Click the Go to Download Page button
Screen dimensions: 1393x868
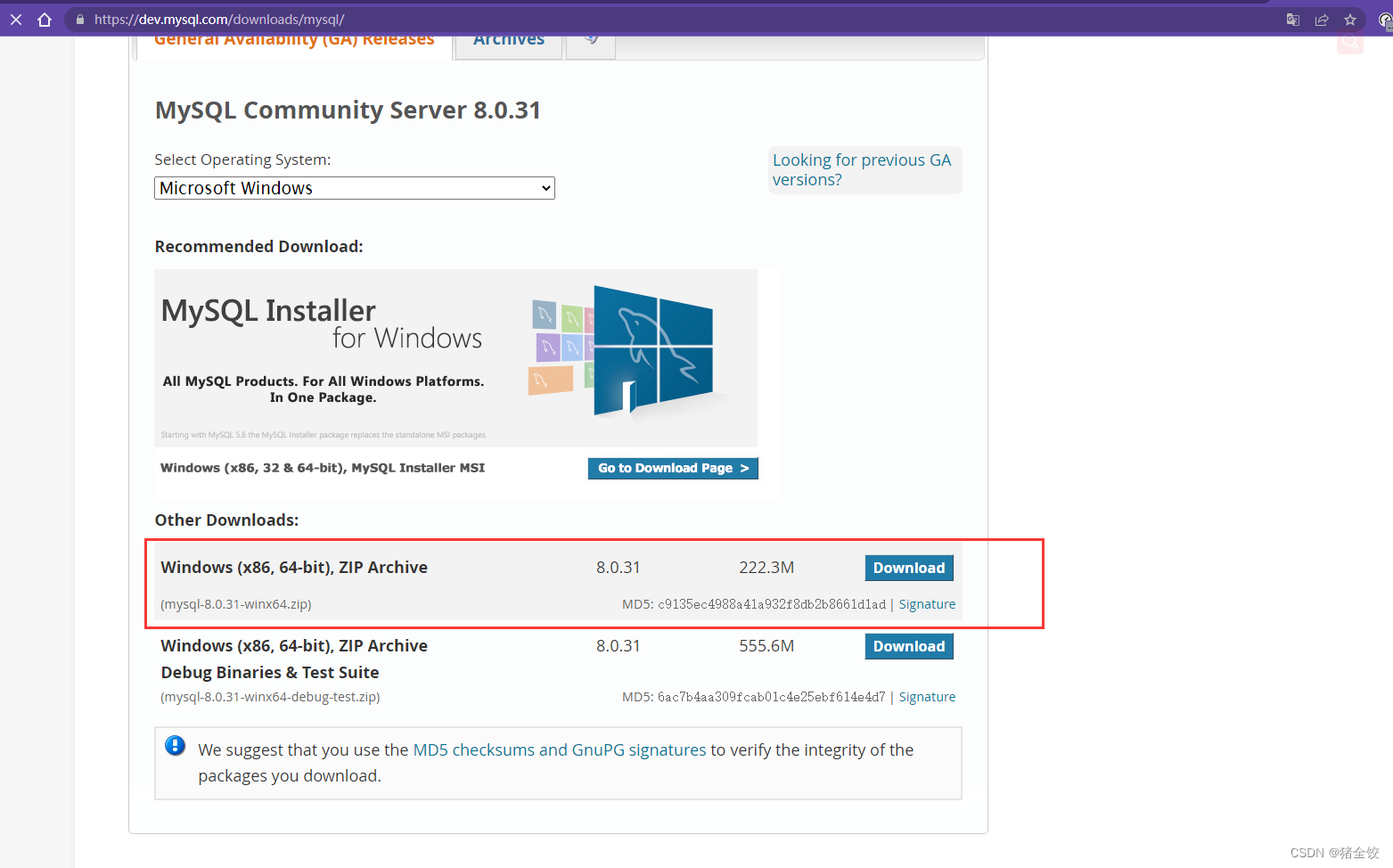point(673,468)
